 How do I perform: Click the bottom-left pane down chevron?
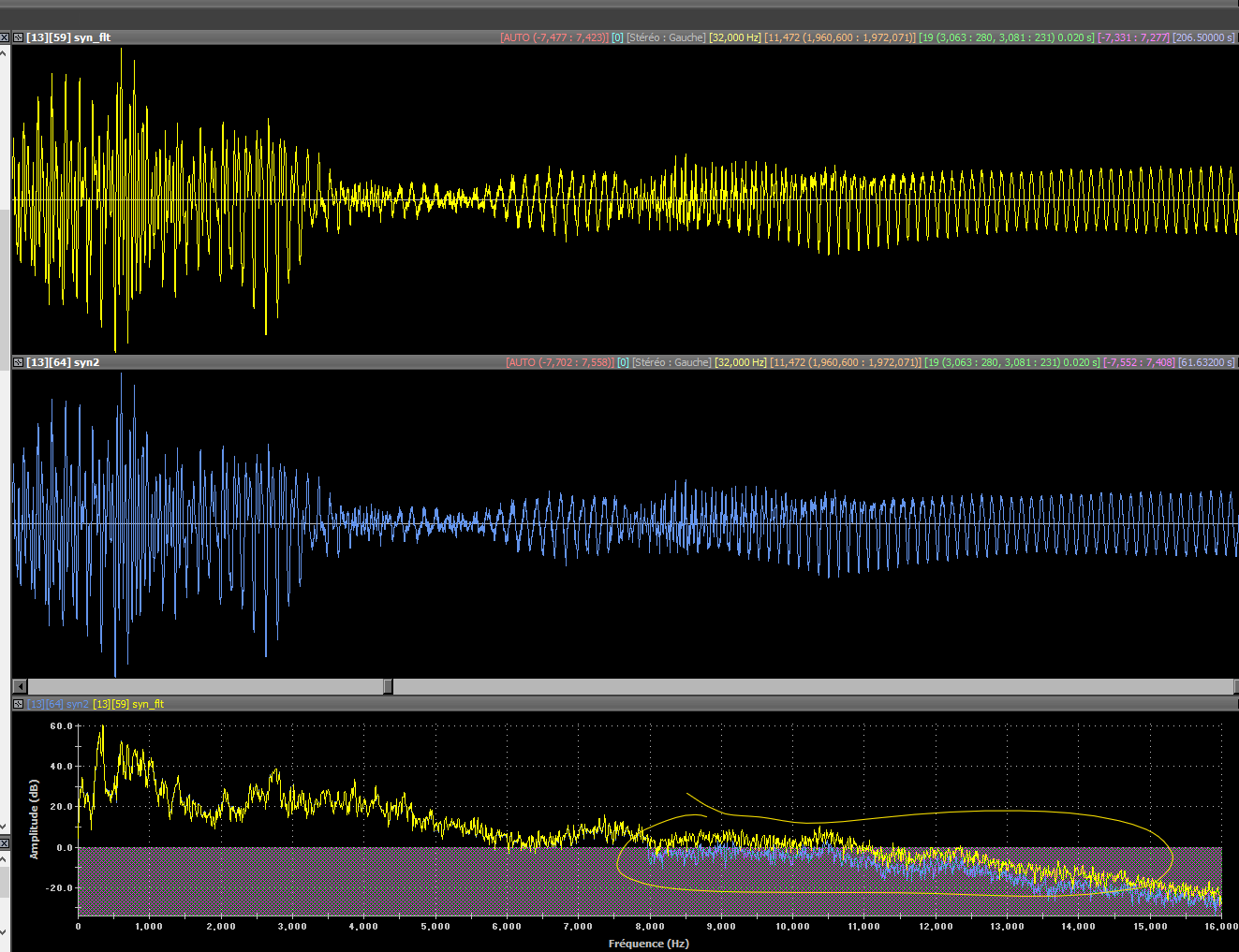pyautogui.click(x=5, y=933)
